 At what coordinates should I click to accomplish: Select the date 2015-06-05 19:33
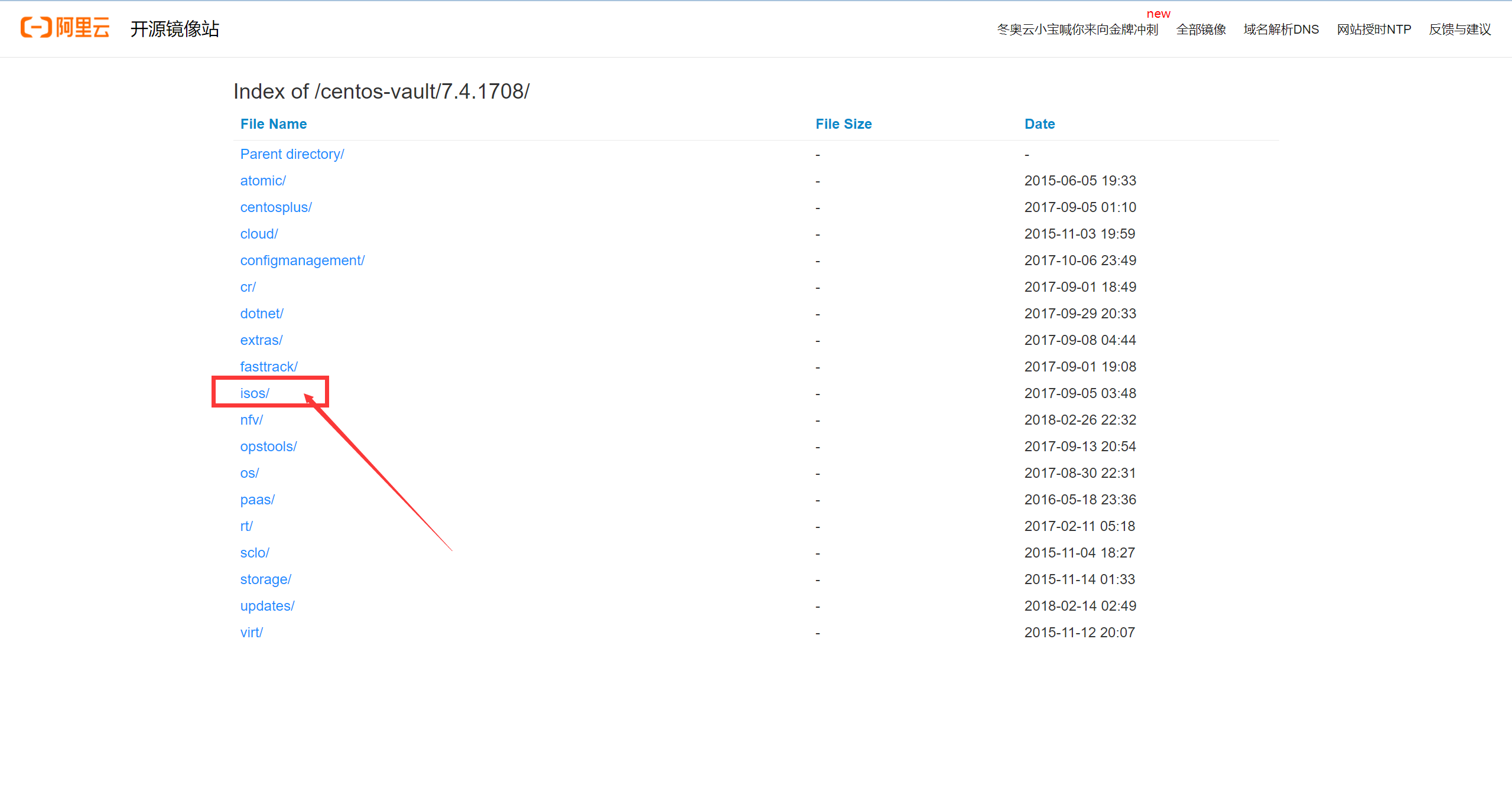pyautogui.click(x=1080, y=181)
